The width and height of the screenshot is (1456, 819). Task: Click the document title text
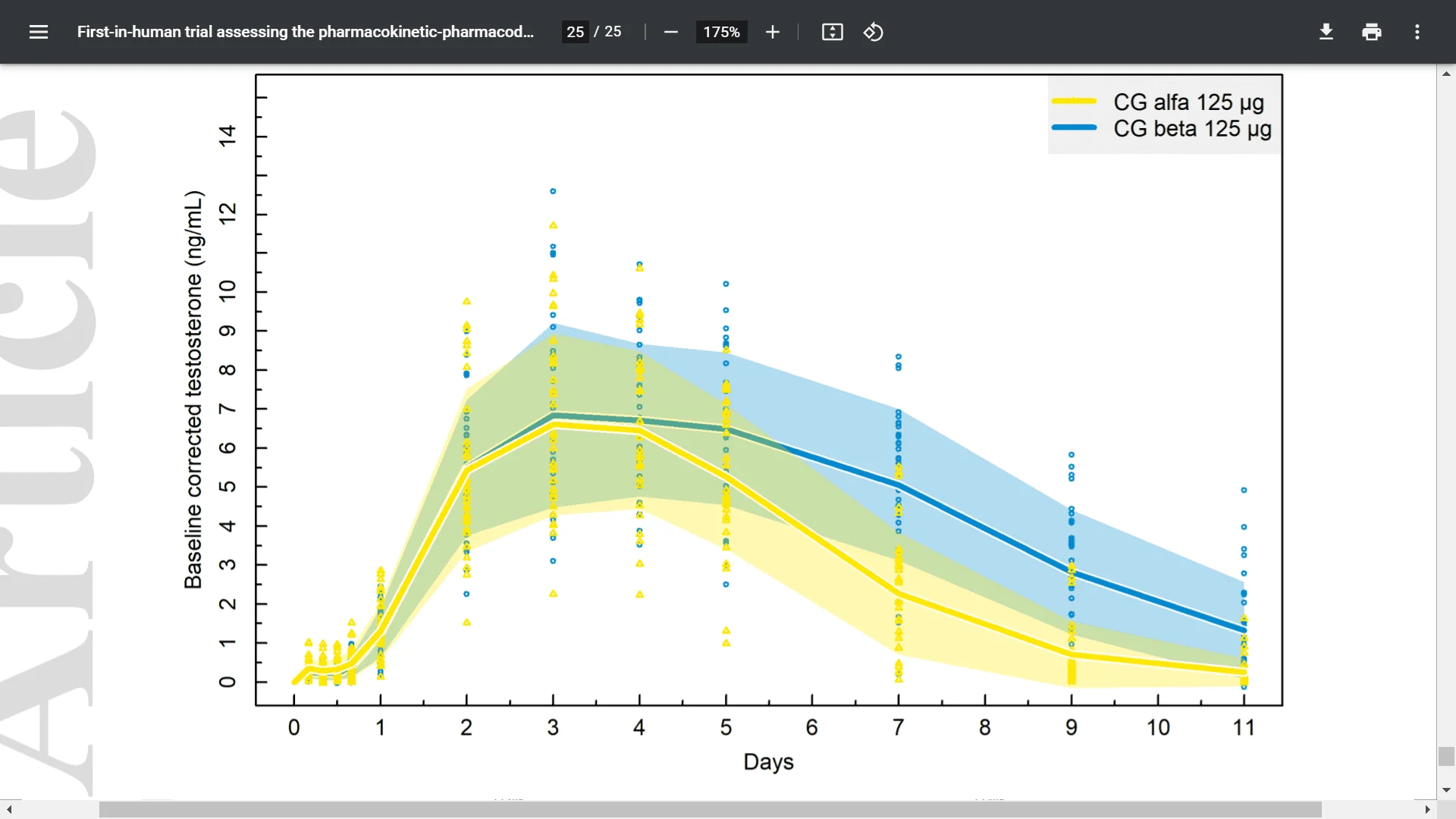(x=306, y=32)
